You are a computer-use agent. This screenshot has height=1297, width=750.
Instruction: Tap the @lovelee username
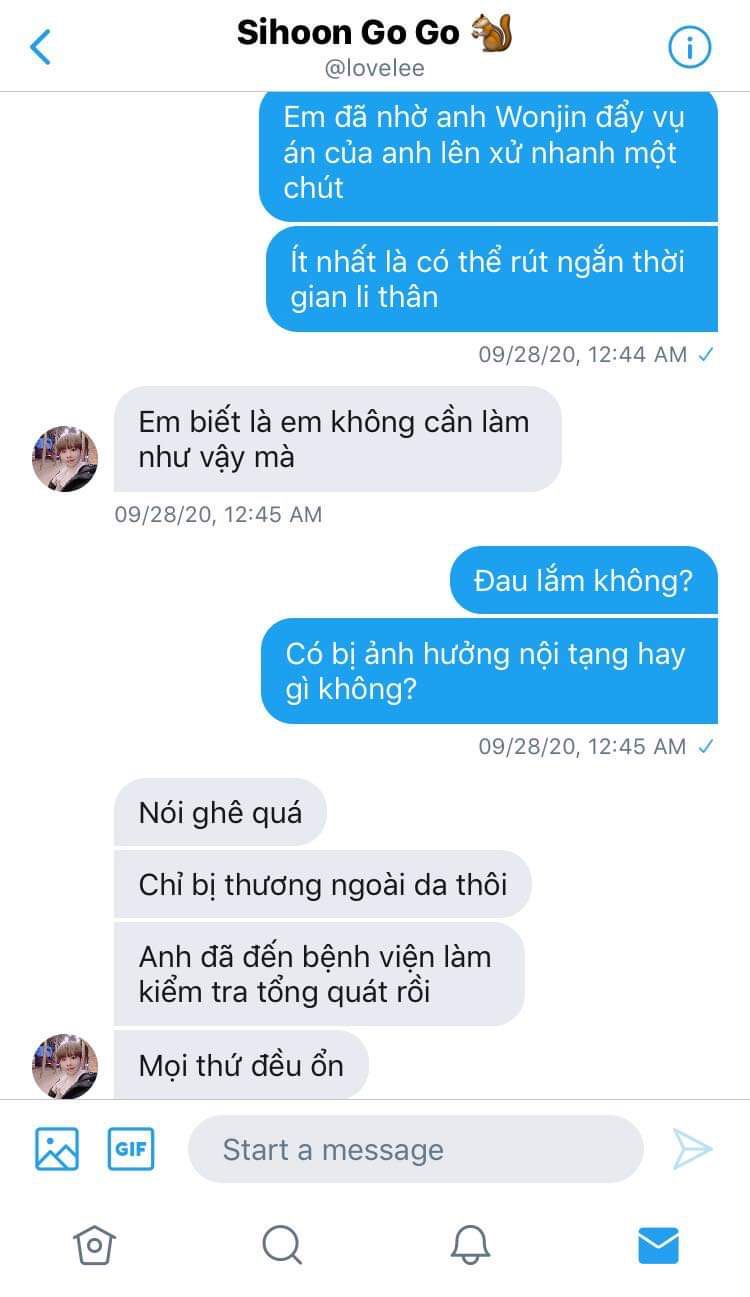point(375,69)
